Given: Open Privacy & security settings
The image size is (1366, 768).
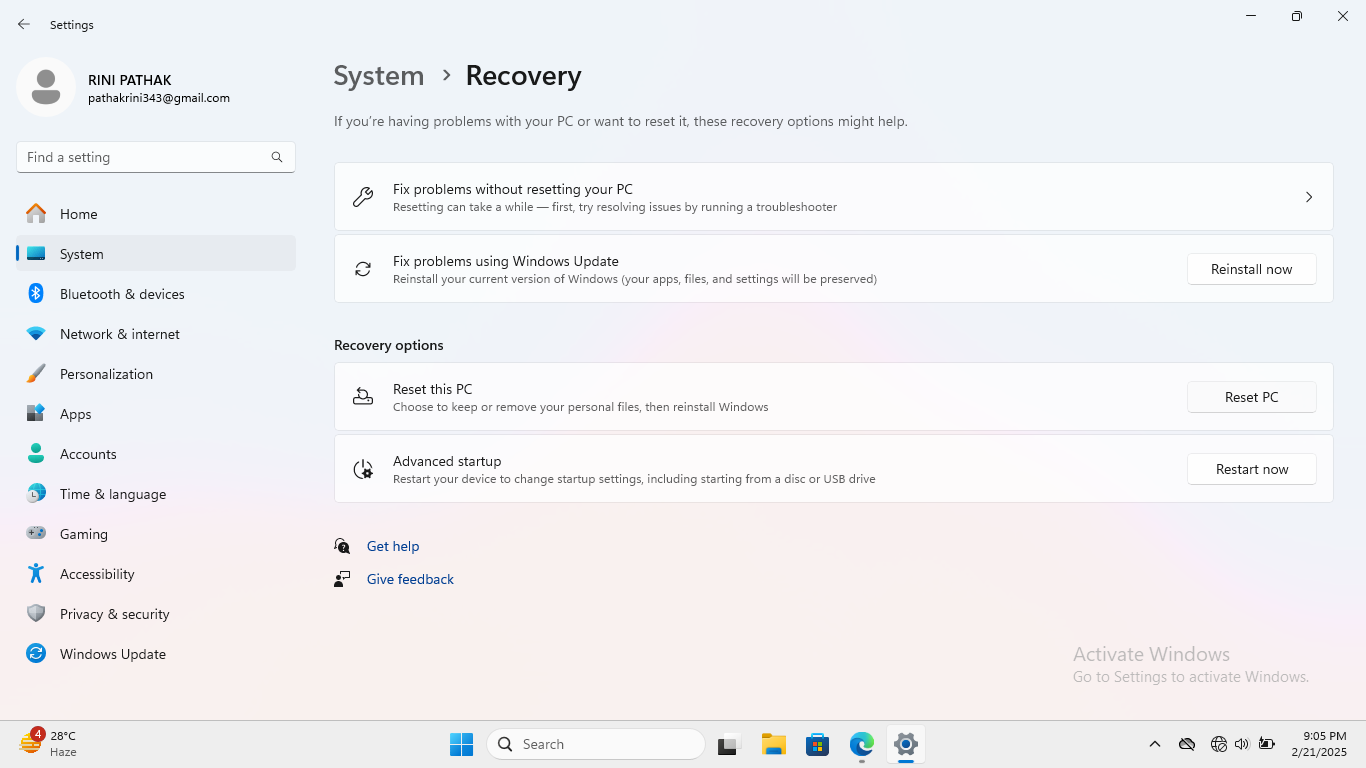Looking at the screenshot, I should [114, 614].
